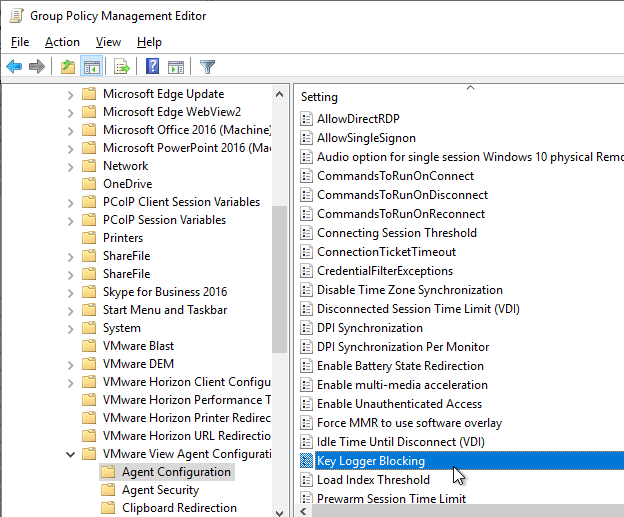624x517 pixels.
Task: Expand the Network tree node
Action: coord(70,167)
